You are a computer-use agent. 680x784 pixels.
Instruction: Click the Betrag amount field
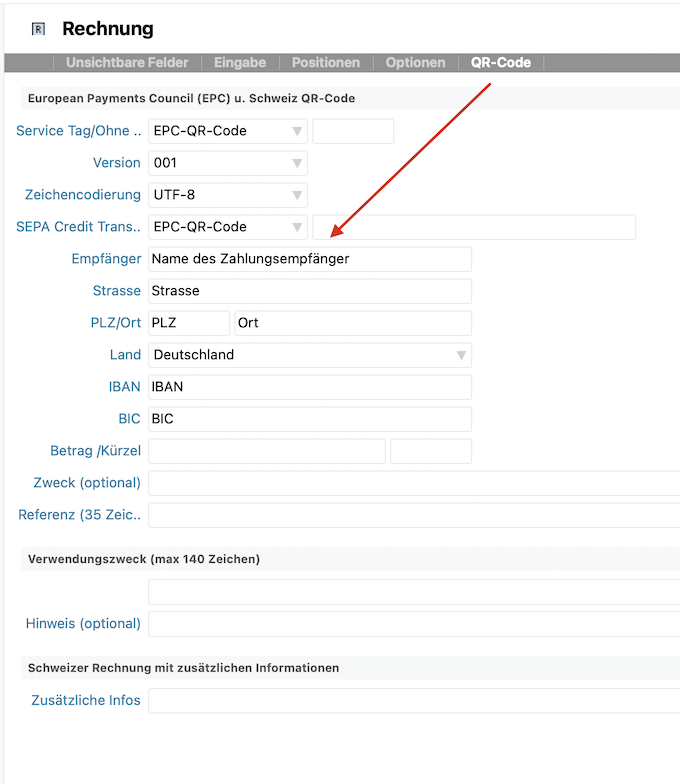point(267,451)
